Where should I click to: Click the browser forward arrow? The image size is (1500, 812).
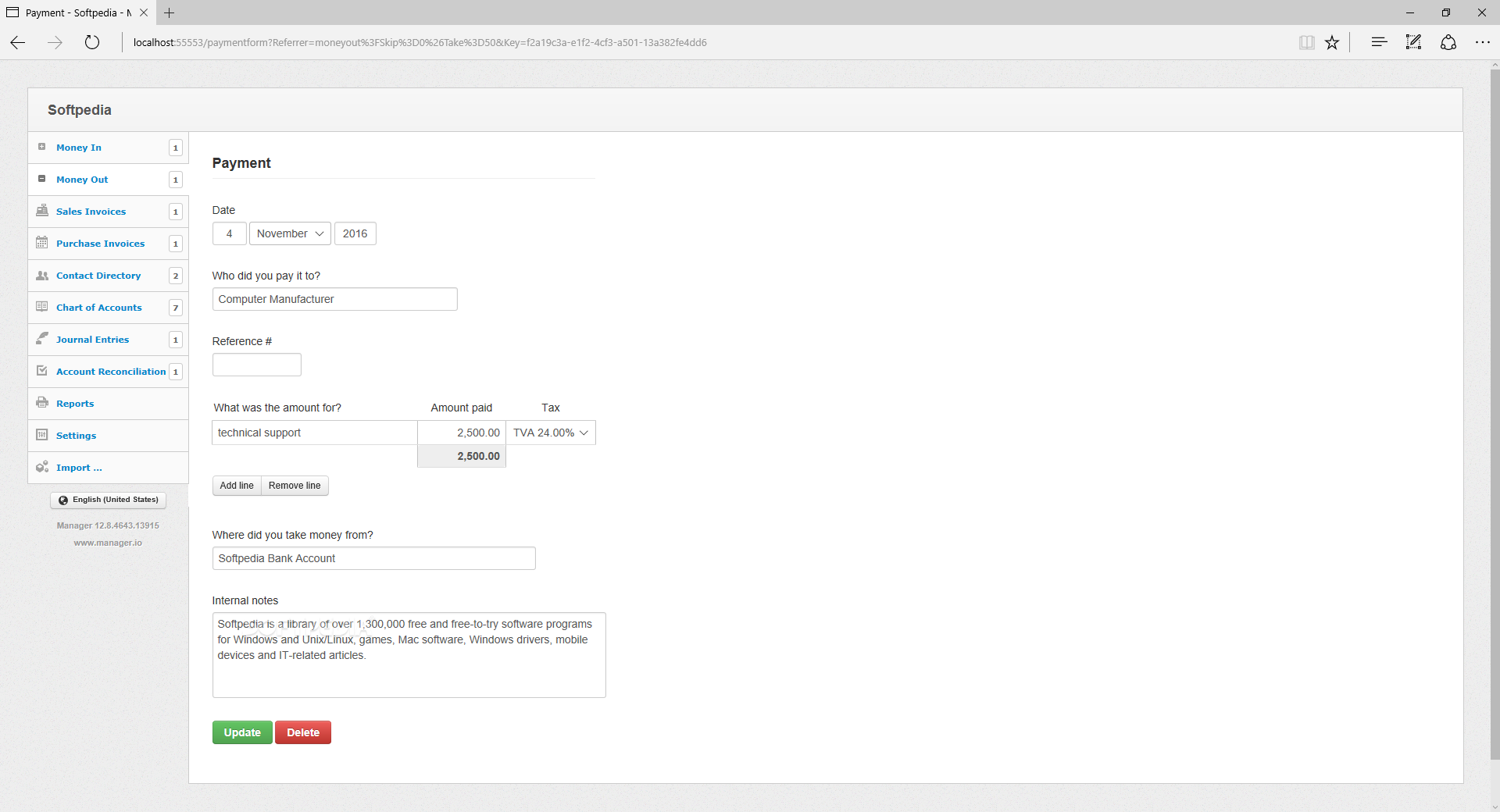55,42
